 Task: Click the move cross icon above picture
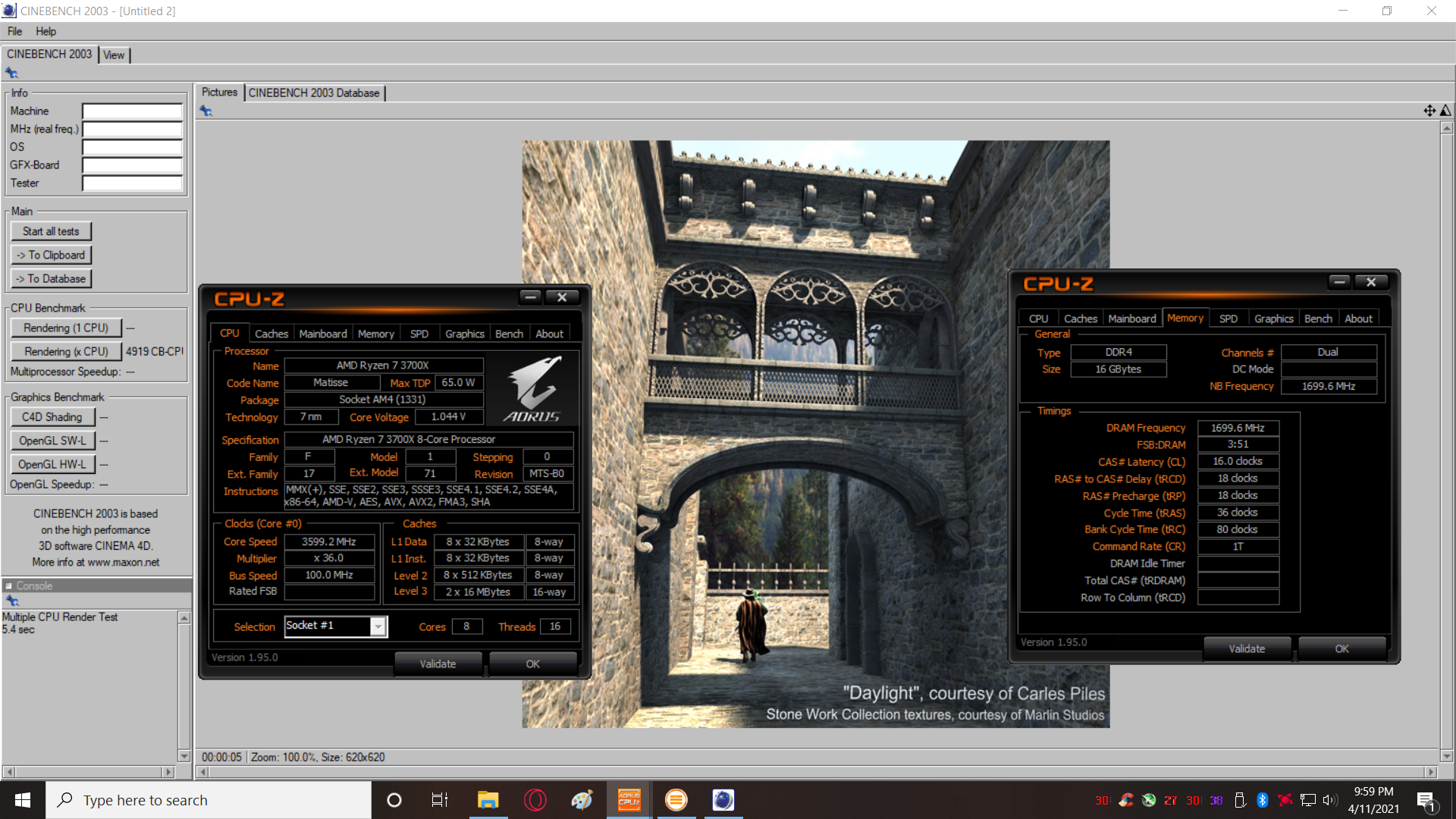(1429, 111)
